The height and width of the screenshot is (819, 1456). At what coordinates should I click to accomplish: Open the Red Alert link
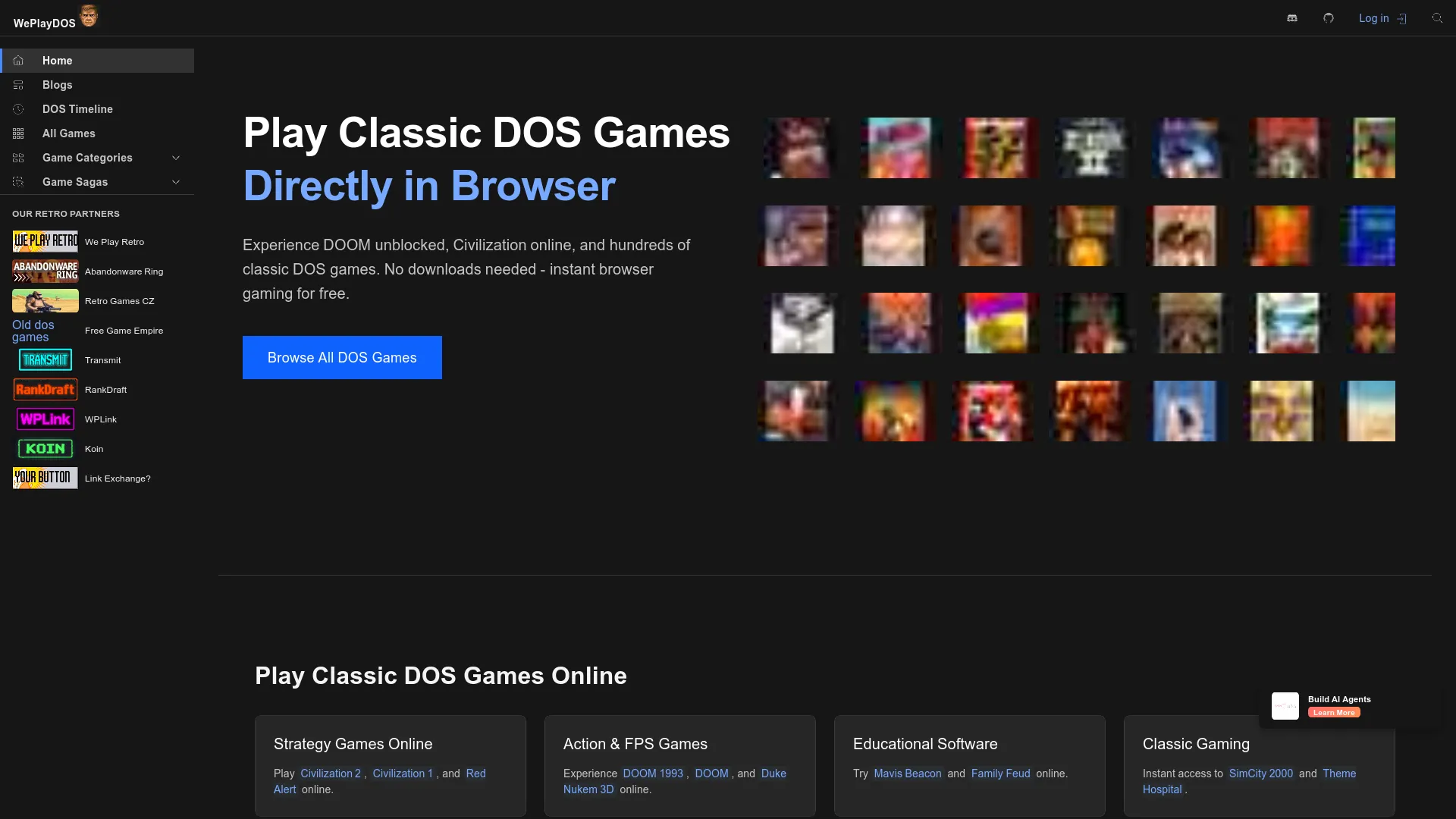click(x=475, y=773)
